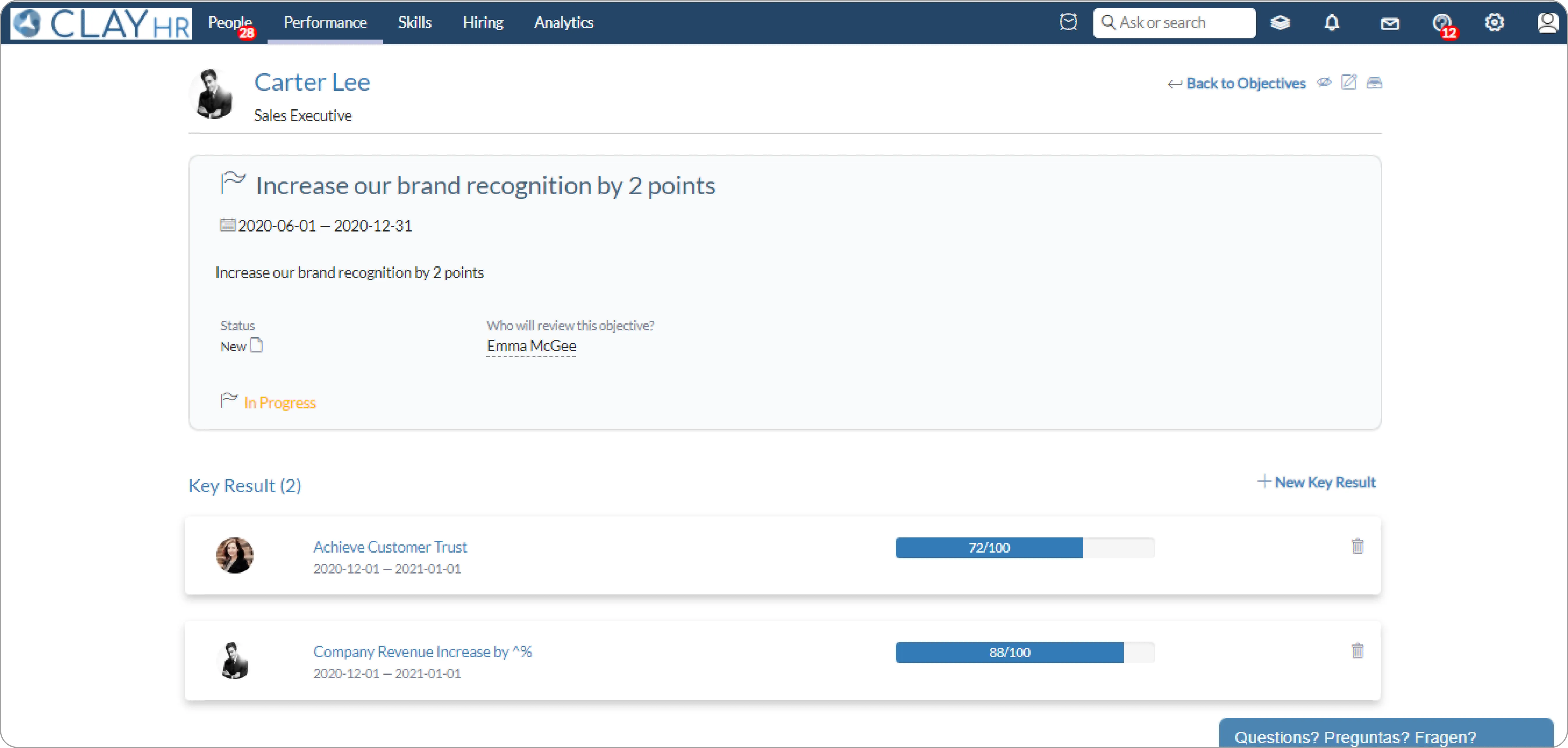The image size is (1568, 748).
Task: Print the objective with printer icon
Action: 1374,83
